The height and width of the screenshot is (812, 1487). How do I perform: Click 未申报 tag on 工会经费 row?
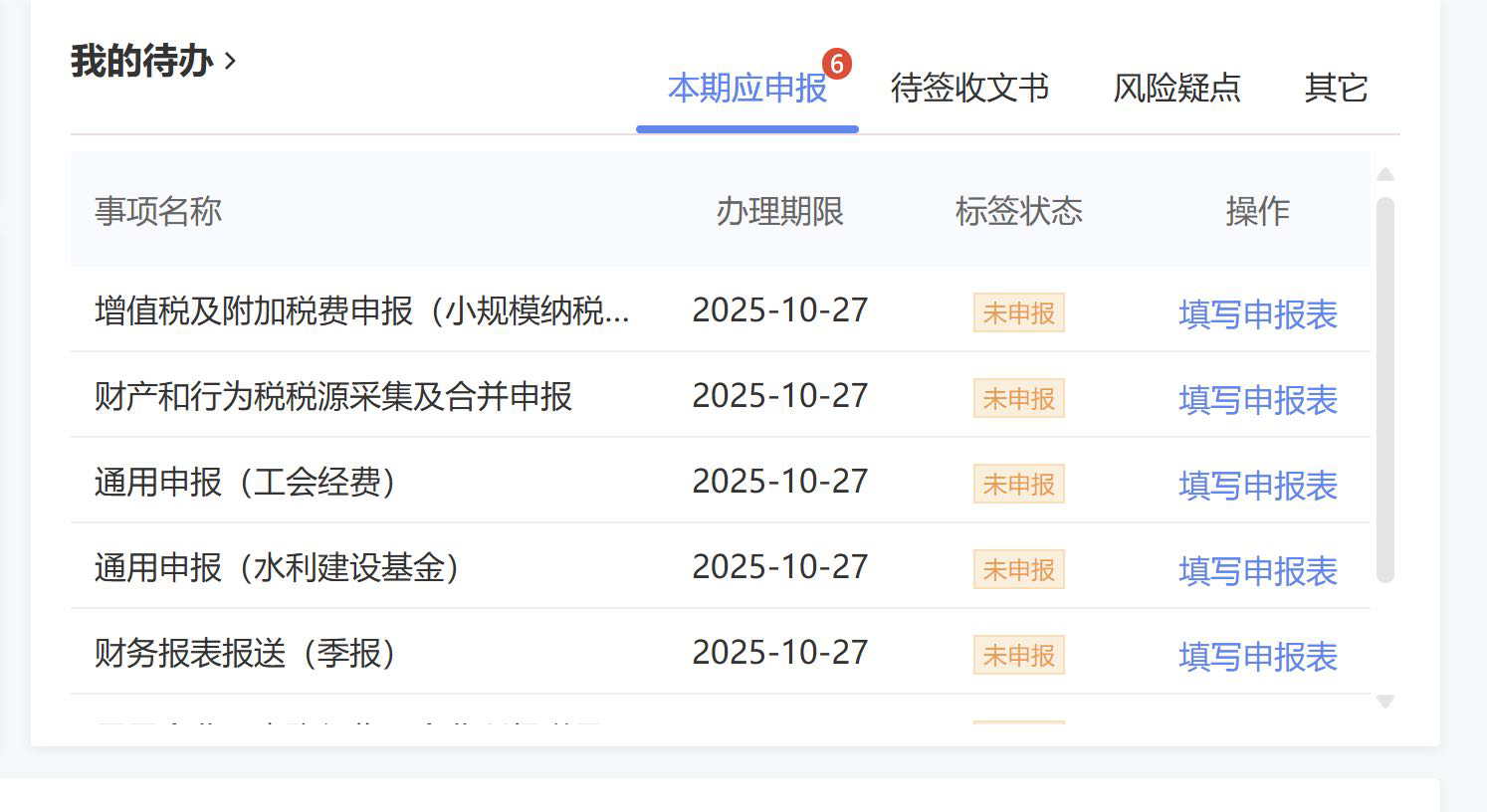pyautogui.click(x=1018, y=485)
